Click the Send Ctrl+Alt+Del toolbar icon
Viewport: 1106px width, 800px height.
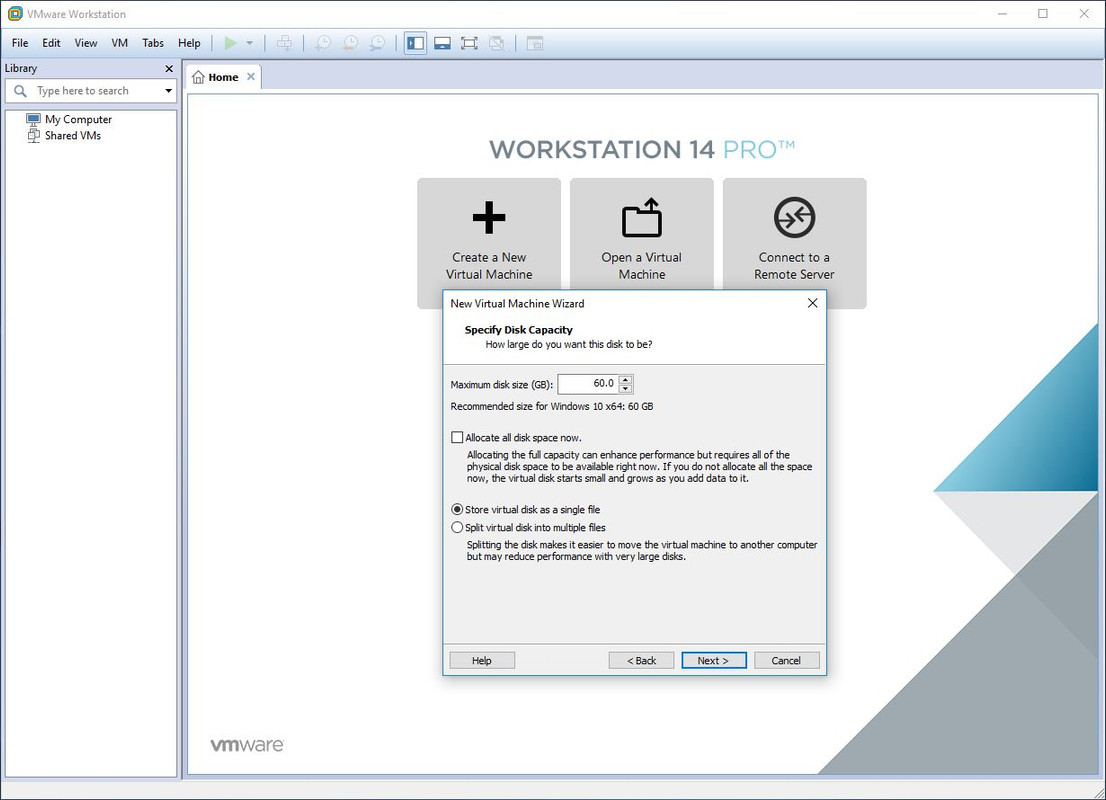[284, 43]
